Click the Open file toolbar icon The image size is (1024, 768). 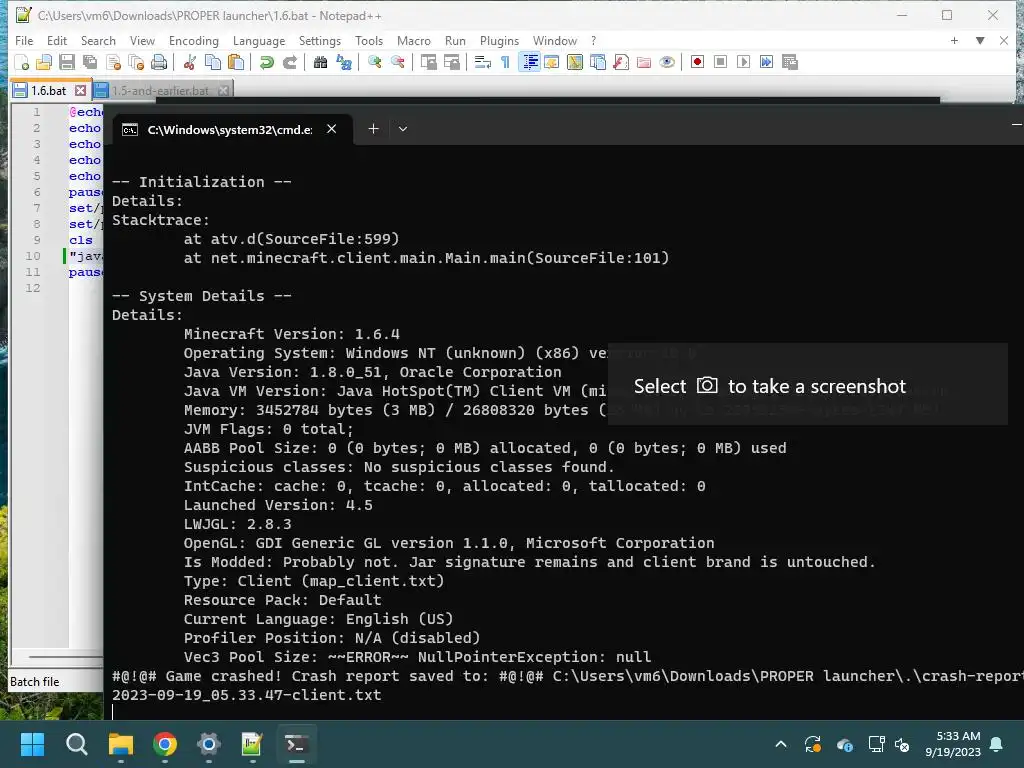[44, 62]
